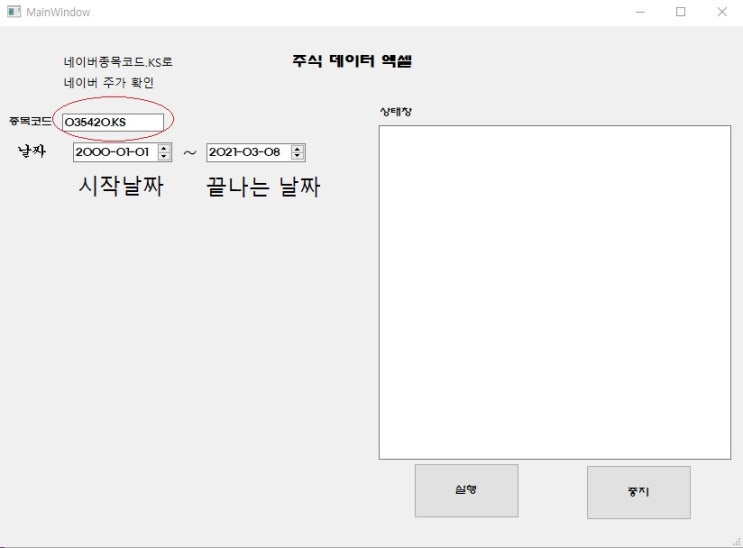Click the 종목코드 label

coord(30,121)
